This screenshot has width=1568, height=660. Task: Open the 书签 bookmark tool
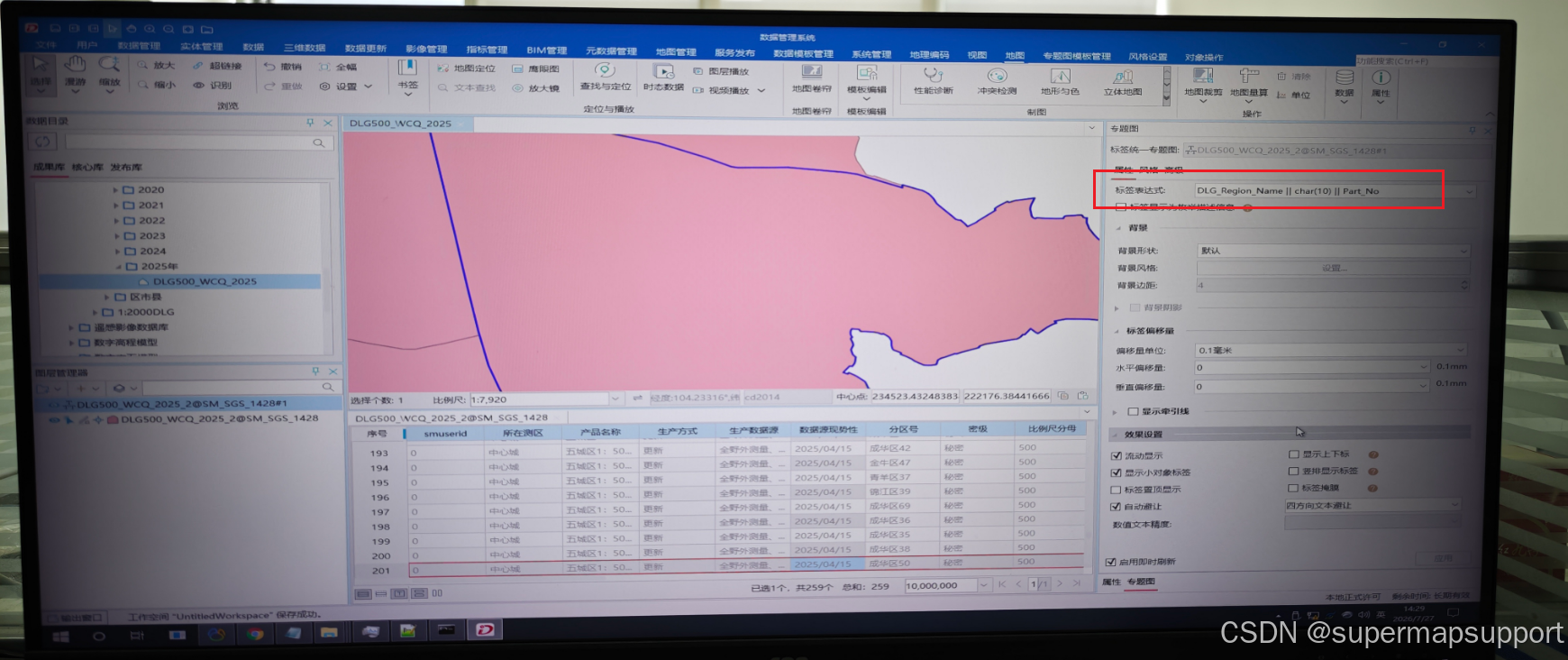407,76
